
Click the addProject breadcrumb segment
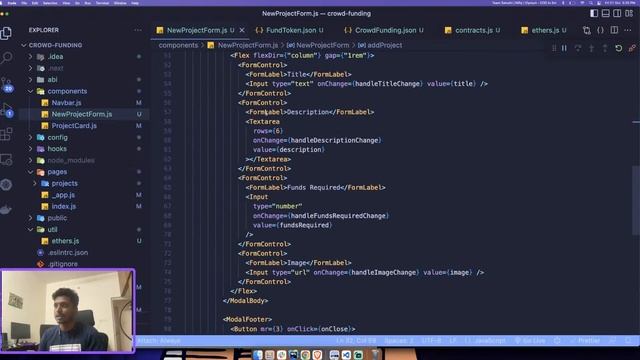pyautogui.click(x=384, y=45)
